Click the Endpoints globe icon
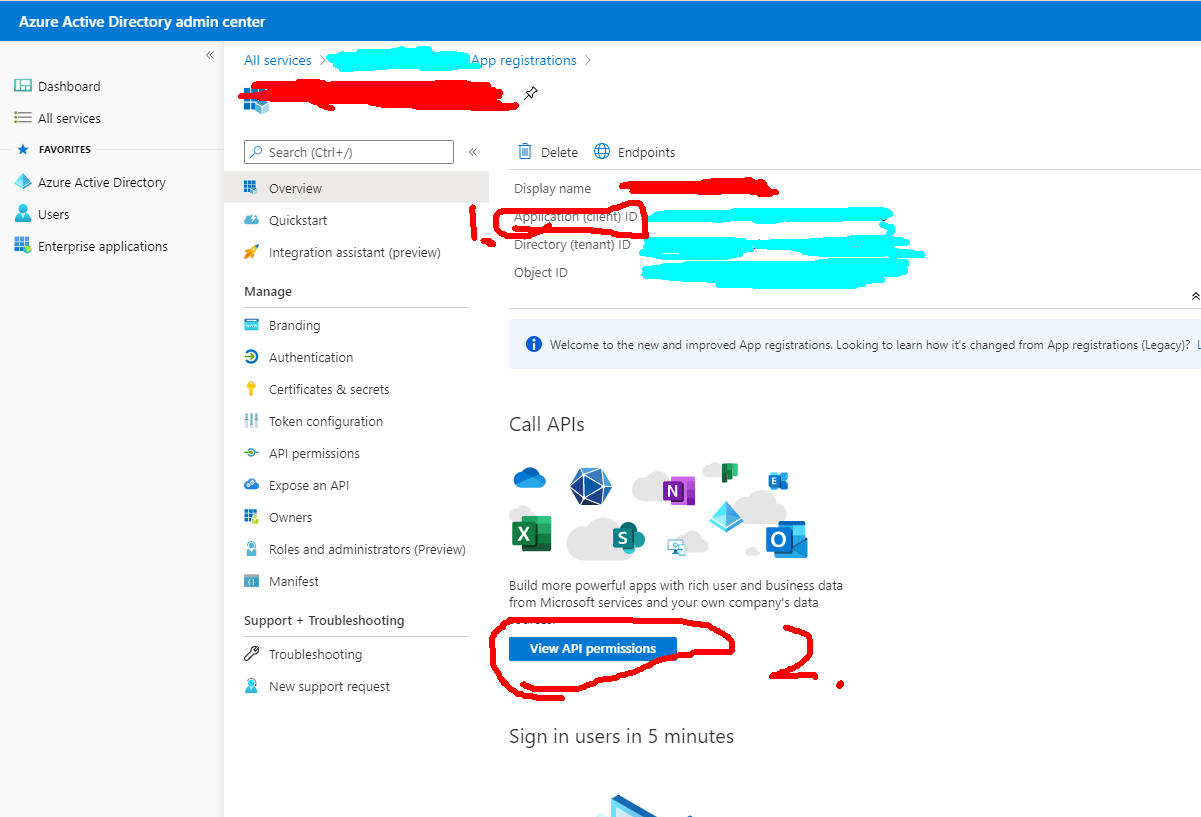Image resolution: width=1201 pixels, height=817 pixels. coord(602,152)
